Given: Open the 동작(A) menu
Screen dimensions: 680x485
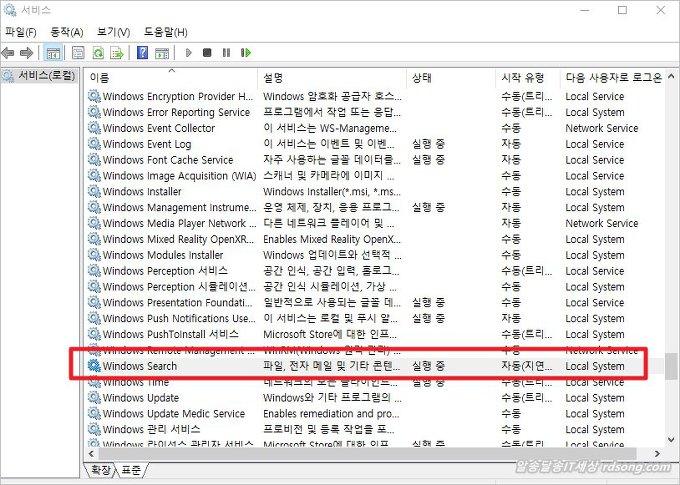Looking at the screenshot, I should [67, 32].
